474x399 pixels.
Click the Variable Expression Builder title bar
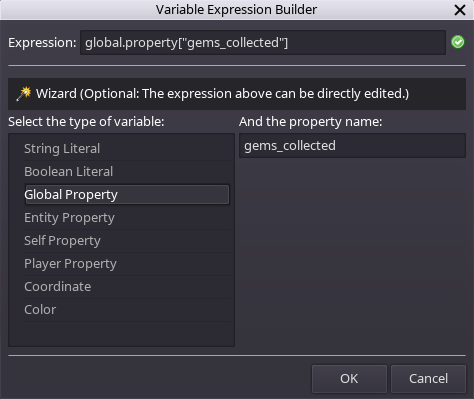pyautogui.click(x=236, y=10)
